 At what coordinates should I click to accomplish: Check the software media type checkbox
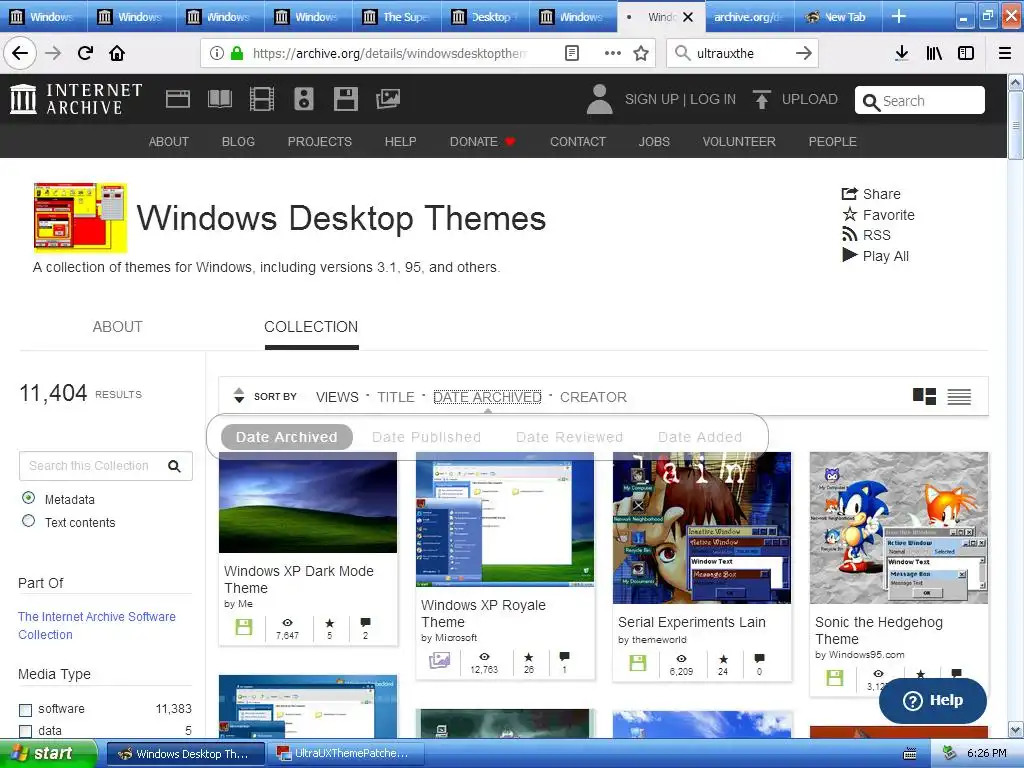coord(25,710)
